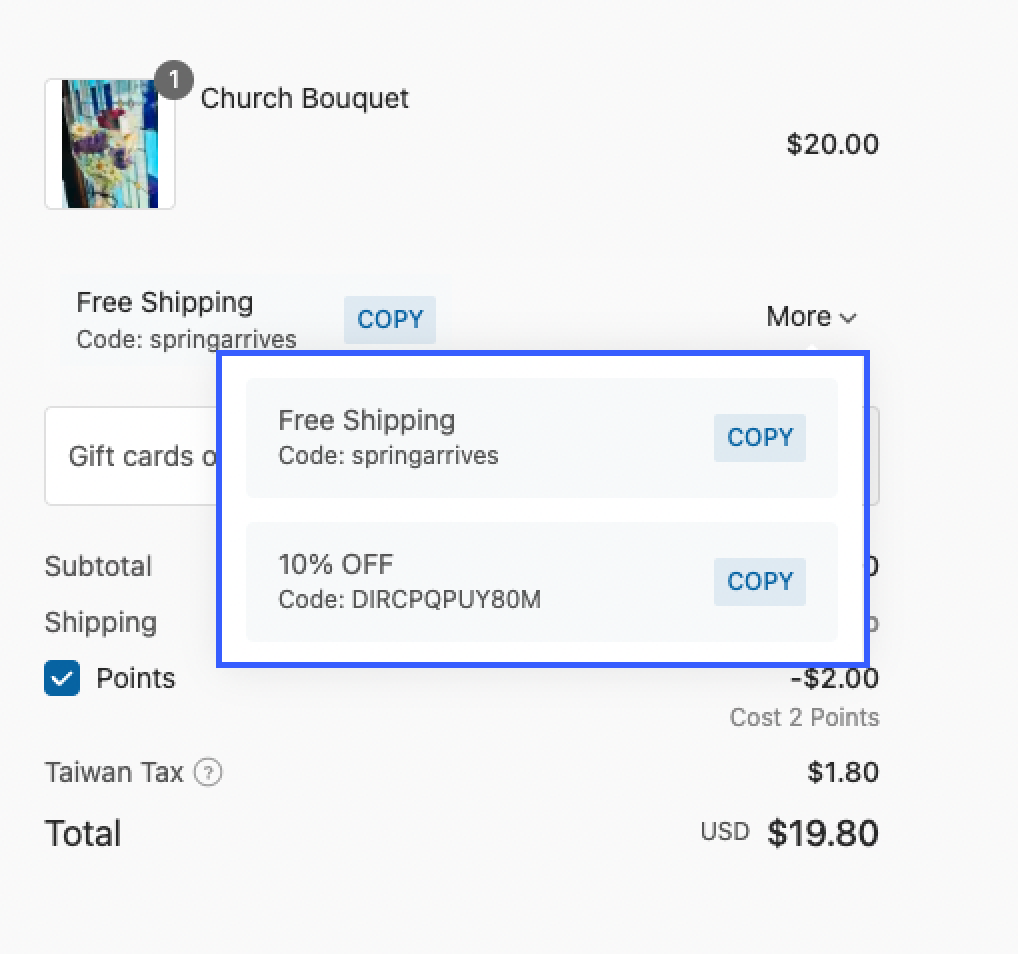The height and width of the screenshot is (954, 1018).
Task: Open the Church Bouquet product page
Action: pos(304,98)
